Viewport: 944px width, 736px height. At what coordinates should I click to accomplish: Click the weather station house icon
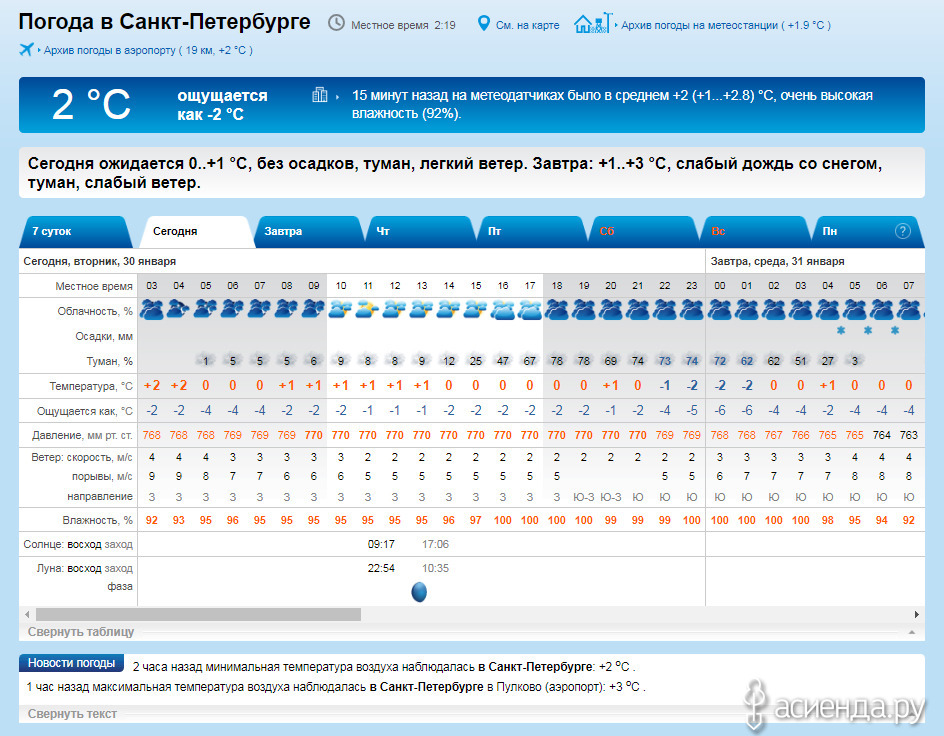[593, 23]
